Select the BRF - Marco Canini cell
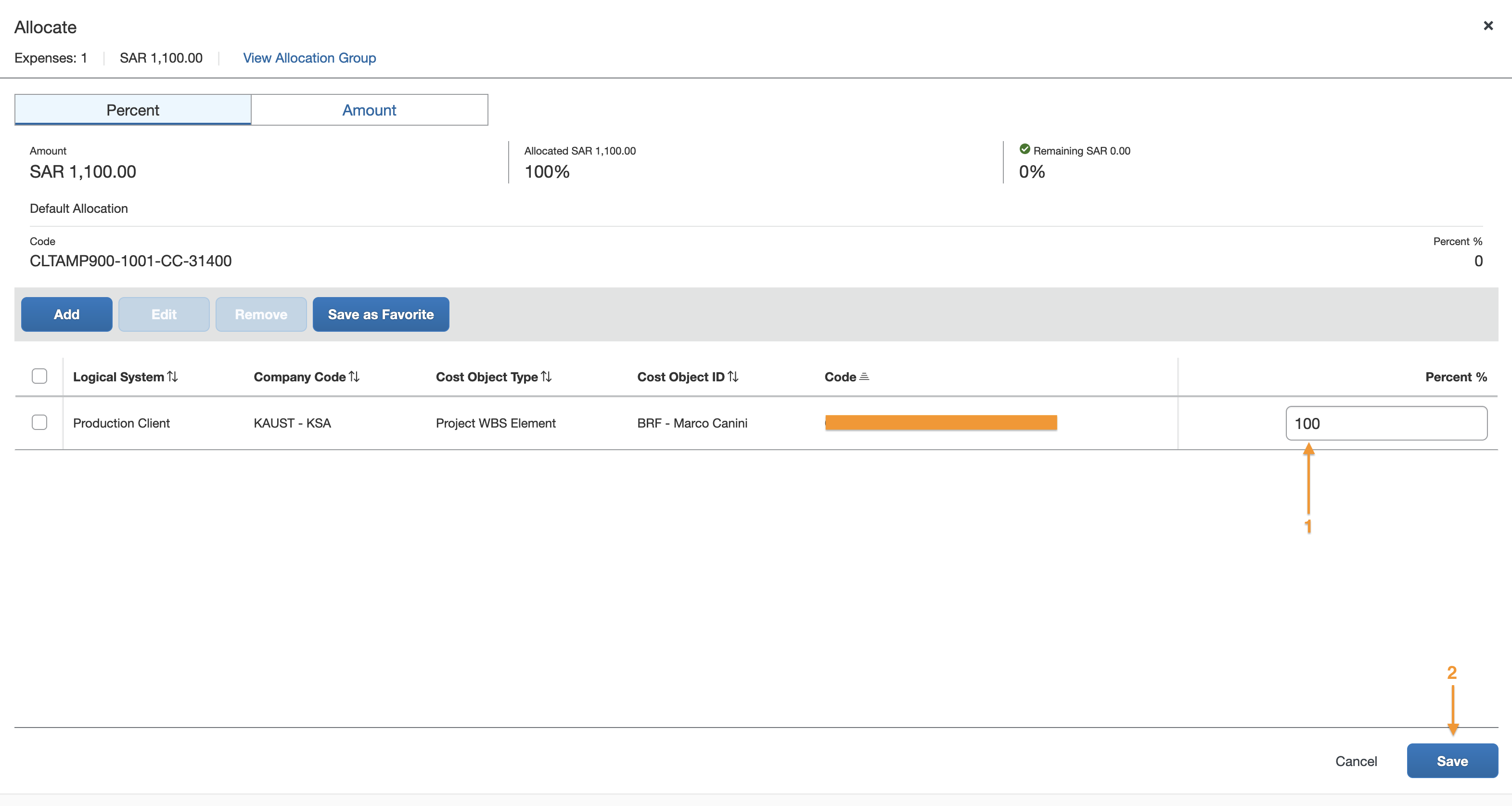 [x=692, y=423]
